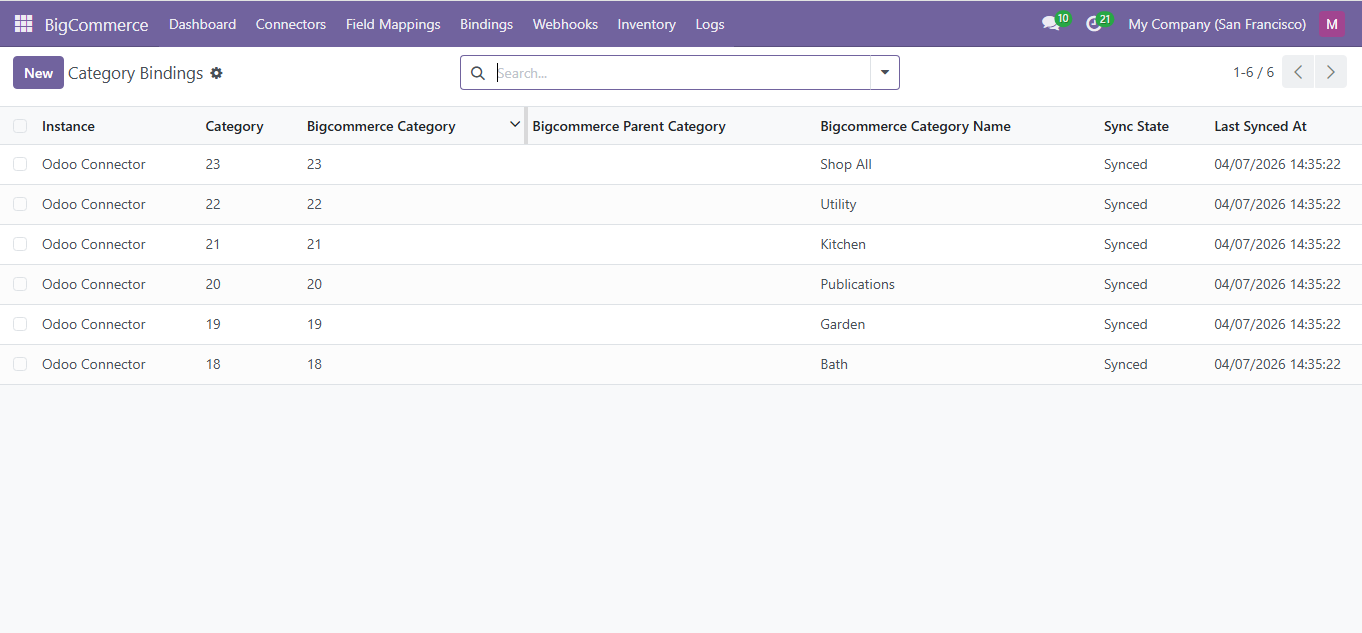Open the Garden category record

tap(842, 323)
